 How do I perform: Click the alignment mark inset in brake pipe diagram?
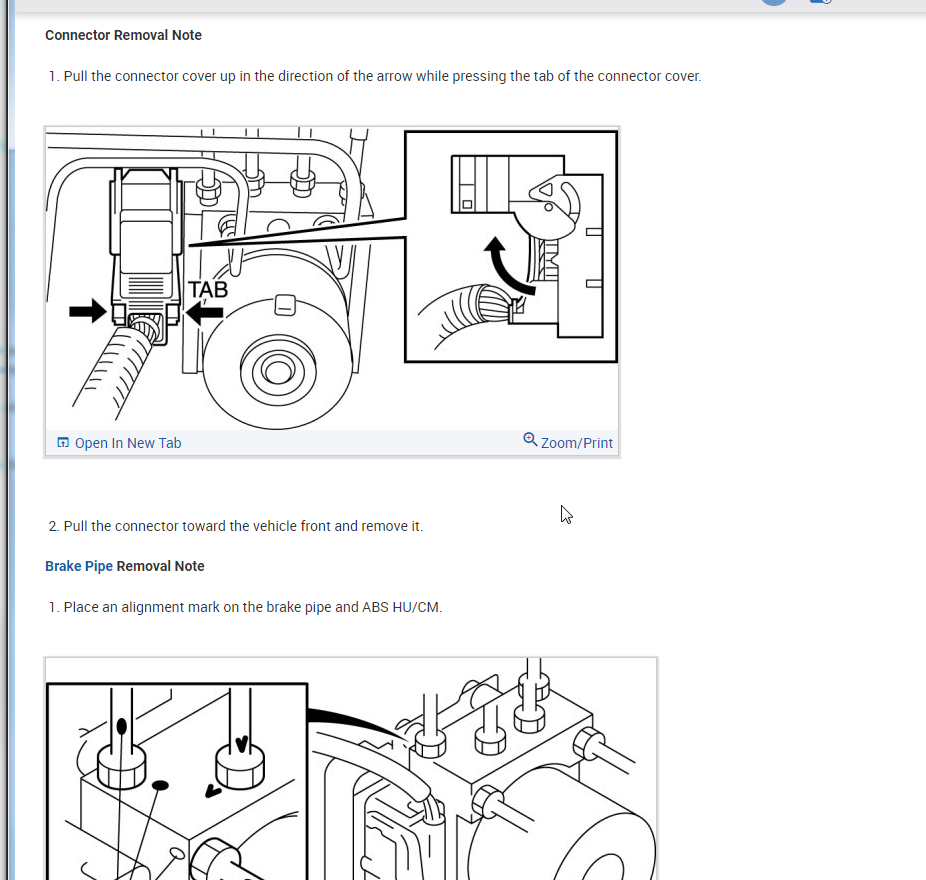pyautogui.click(x=177, y=781)
